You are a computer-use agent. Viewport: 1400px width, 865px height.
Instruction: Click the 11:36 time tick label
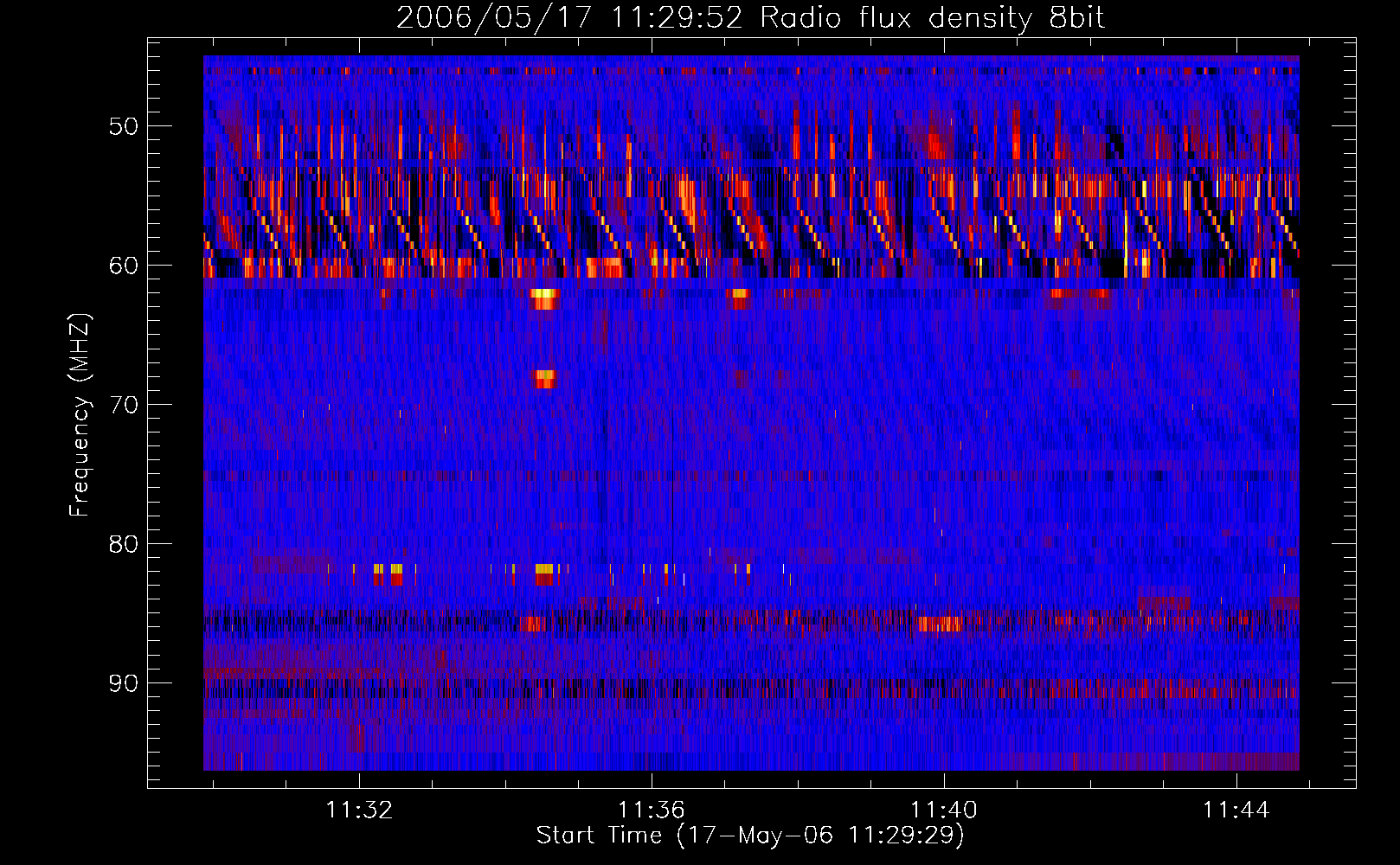[x=652, y=811]
